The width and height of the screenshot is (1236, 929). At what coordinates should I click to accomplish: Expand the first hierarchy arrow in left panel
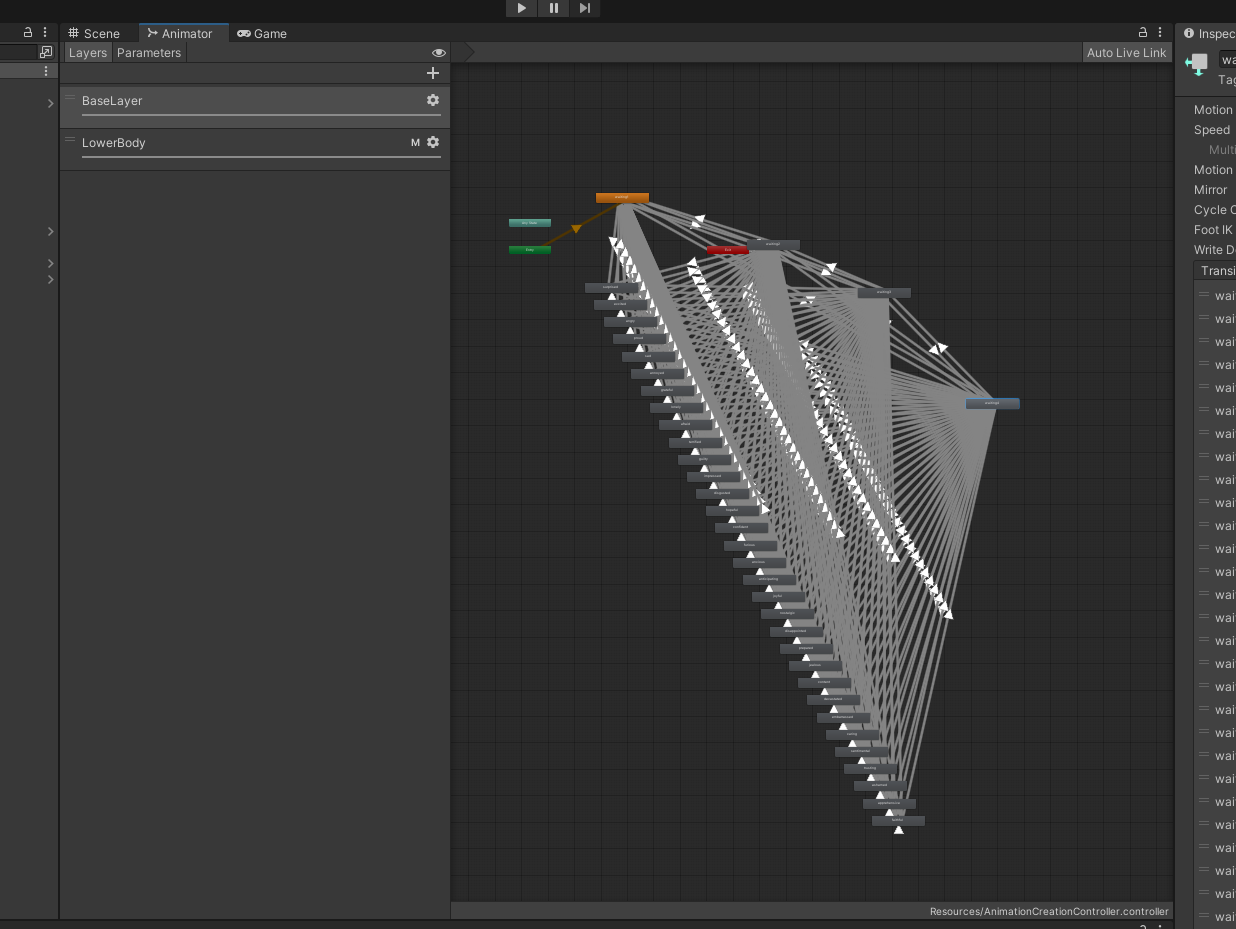pyautogui.click(x=50, y=103)
